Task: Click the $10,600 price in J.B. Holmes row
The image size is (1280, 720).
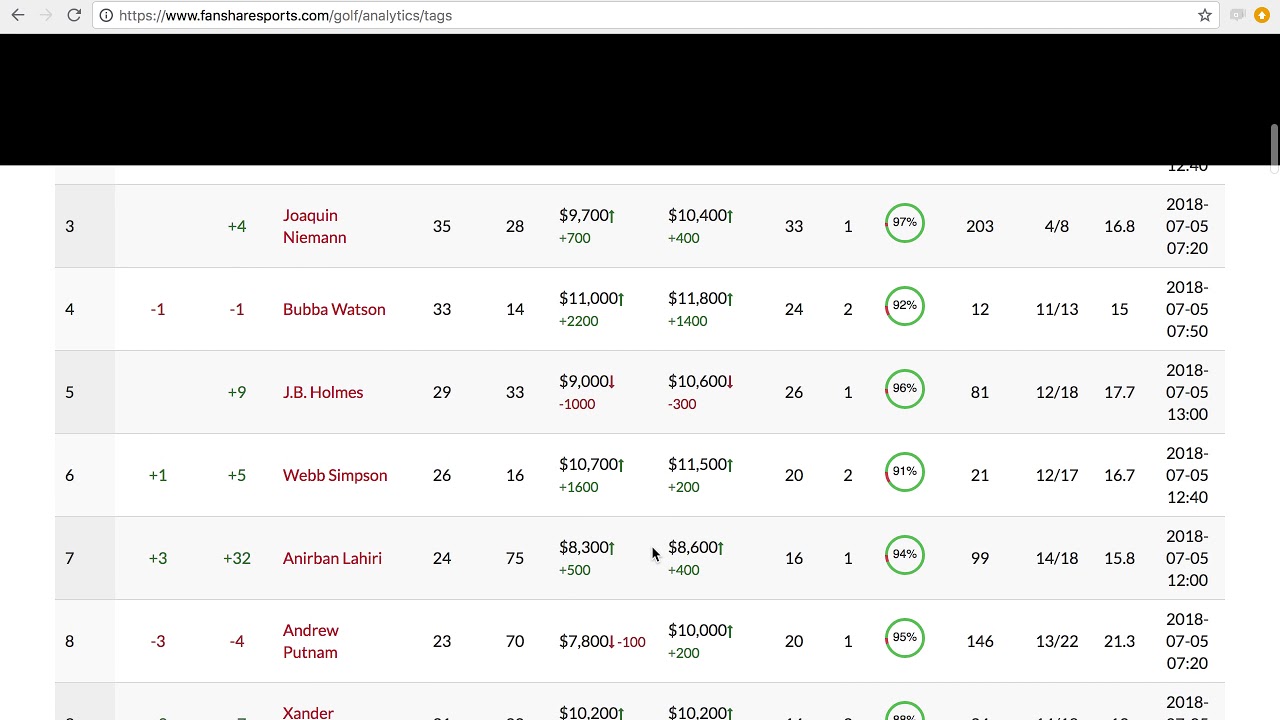Action: point(697,381)
